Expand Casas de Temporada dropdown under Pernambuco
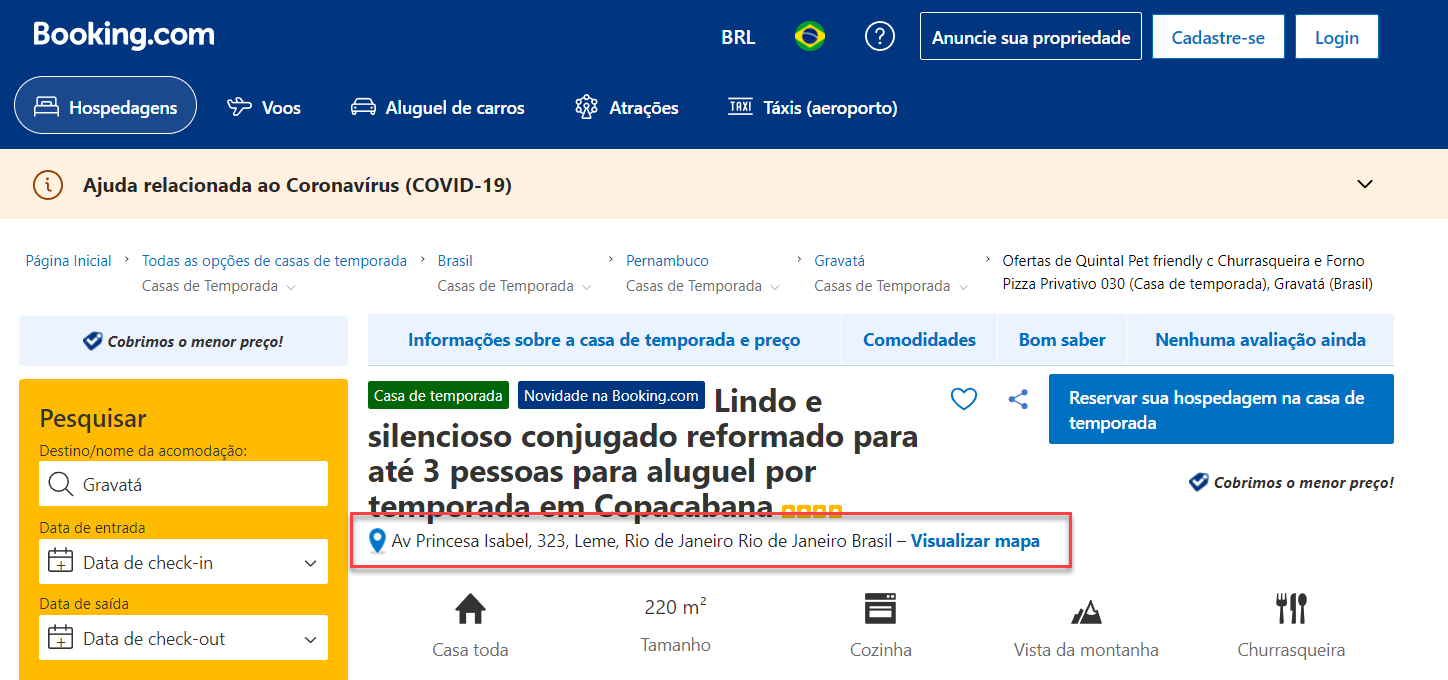Viewport: 1448px width, 680px height. click(x=703, y=286)
